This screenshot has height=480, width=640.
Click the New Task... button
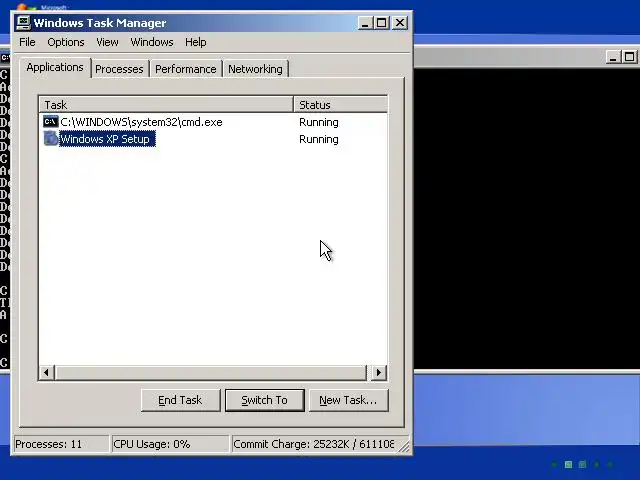pyautogui.click(x=349, y=400)
